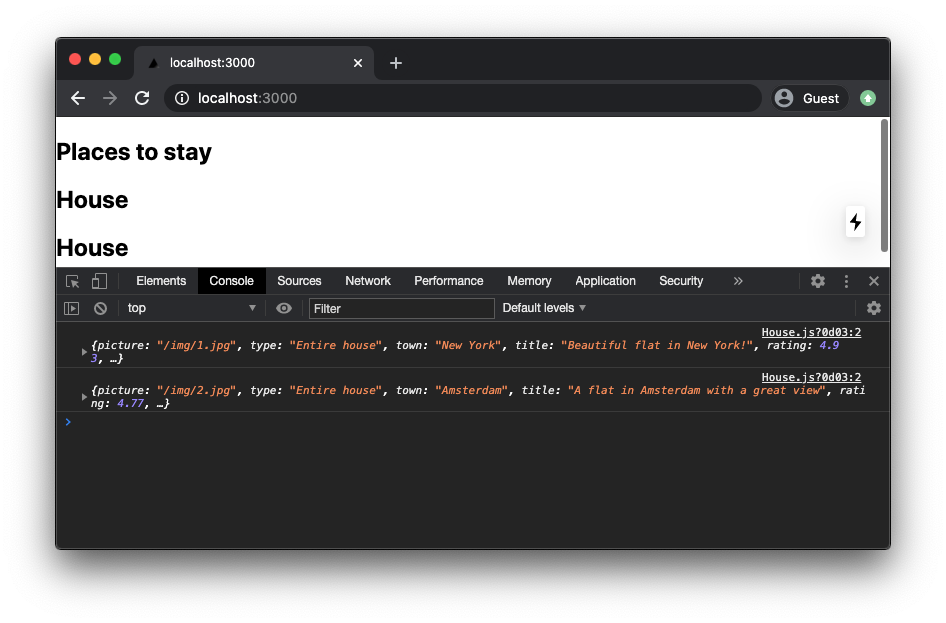
Task: Expand the Amsterdam object log entry
Action: 85,397
